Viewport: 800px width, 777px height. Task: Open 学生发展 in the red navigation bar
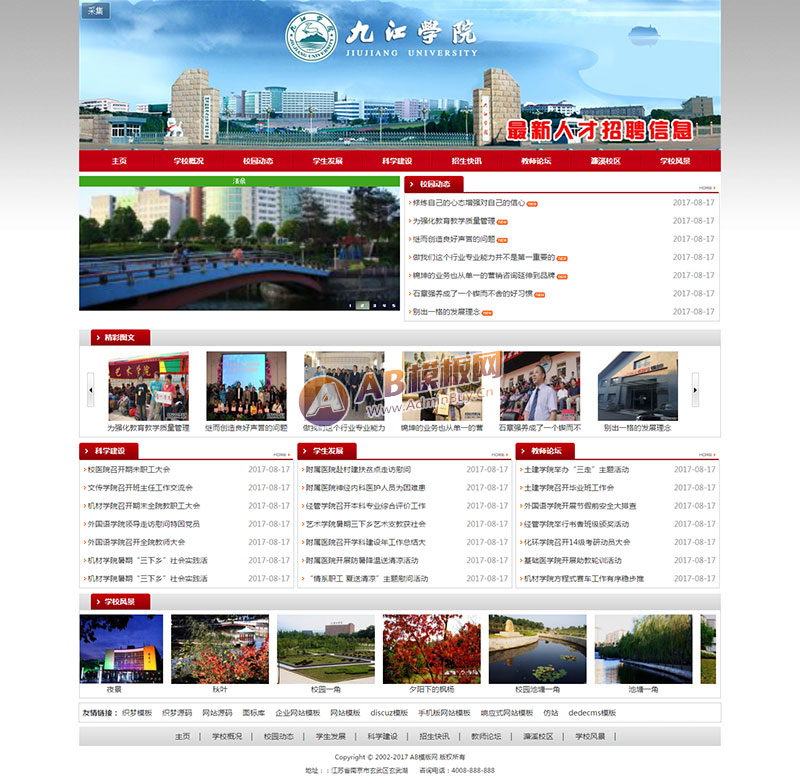pos(328,161)
